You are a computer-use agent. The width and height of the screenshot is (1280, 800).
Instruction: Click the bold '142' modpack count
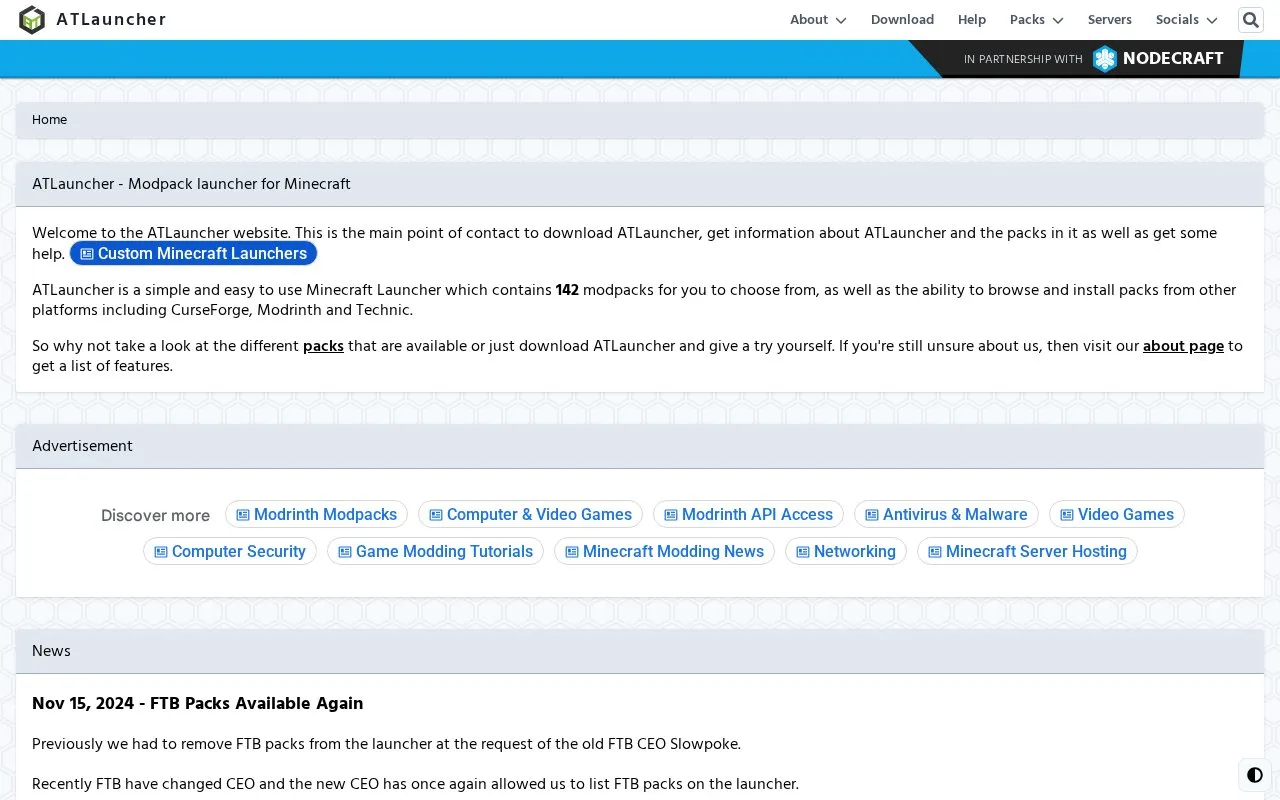coord(567,290)
